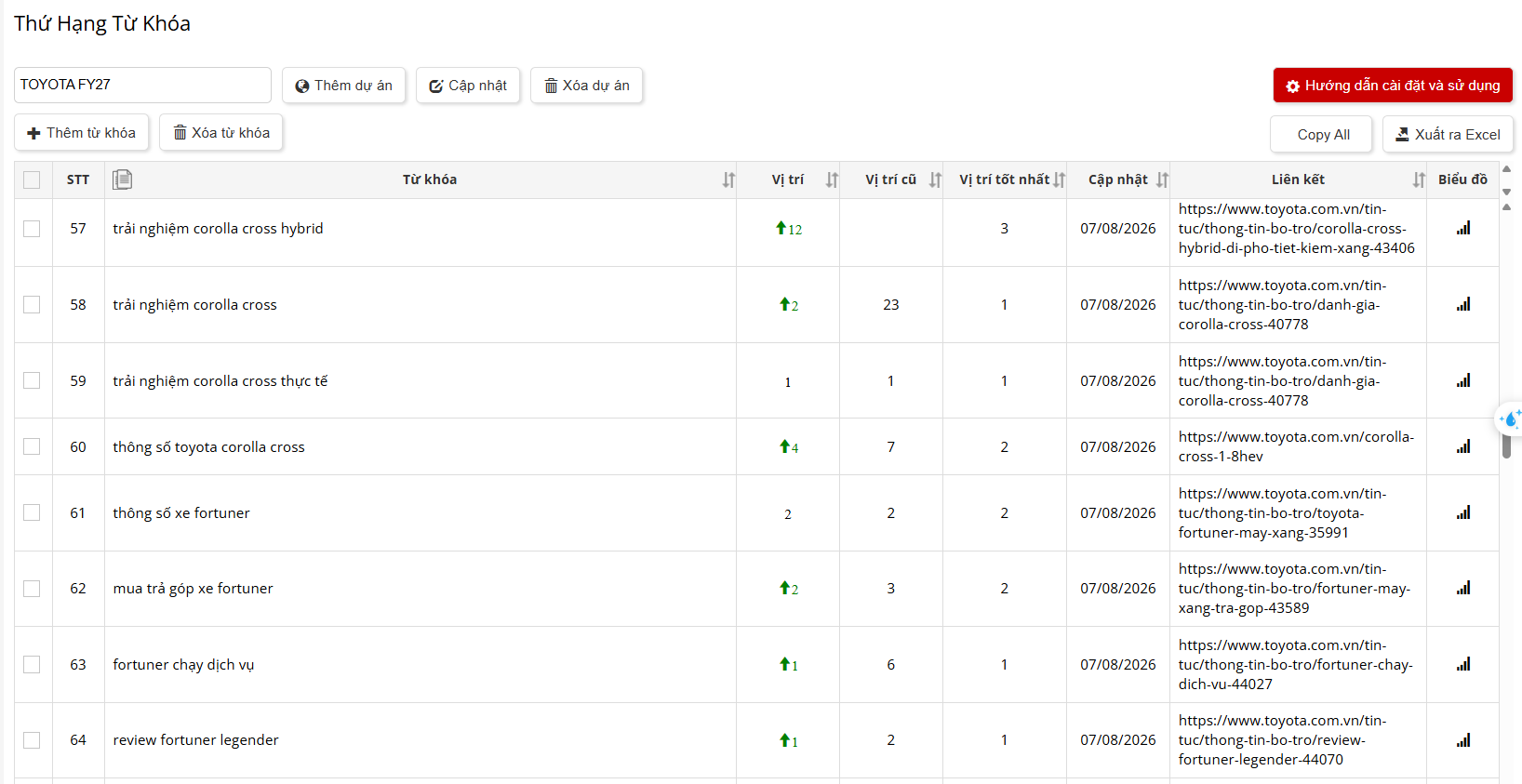Click the up 4 position change in row 60

tap(789, 447)
